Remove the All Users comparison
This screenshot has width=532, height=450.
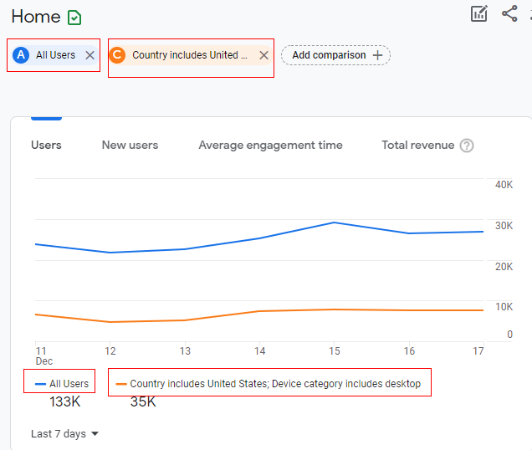(90, 55)
